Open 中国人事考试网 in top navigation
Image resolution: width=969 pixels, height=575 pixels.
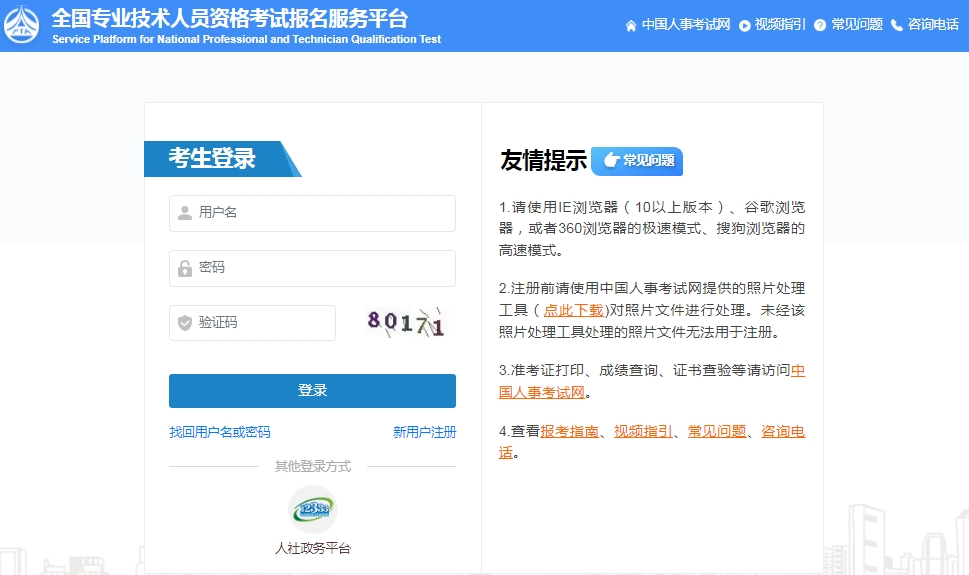[x=686, y=25]
